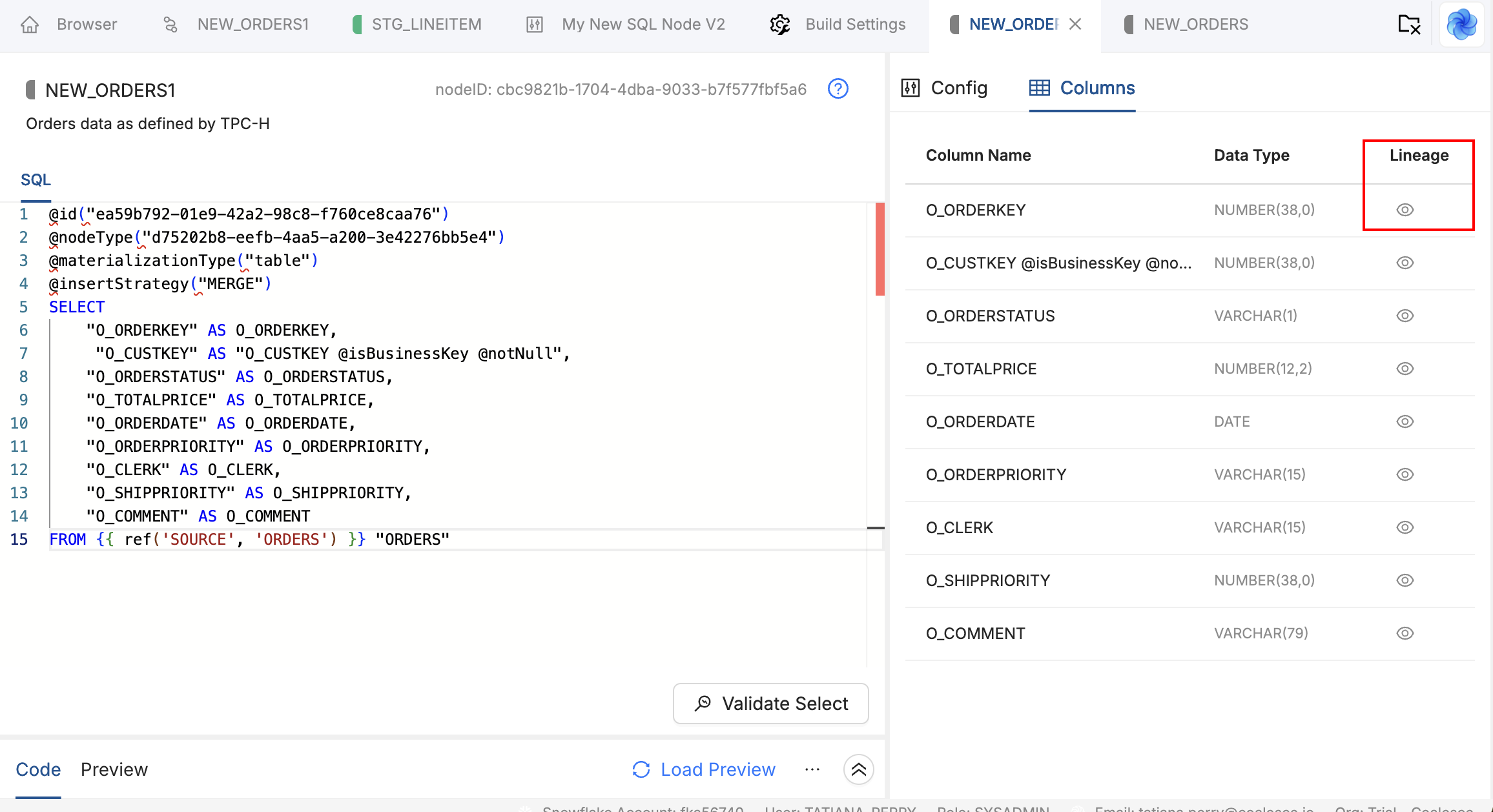
Task: Open the three-dot more options menu
Action: pos(812,769)
